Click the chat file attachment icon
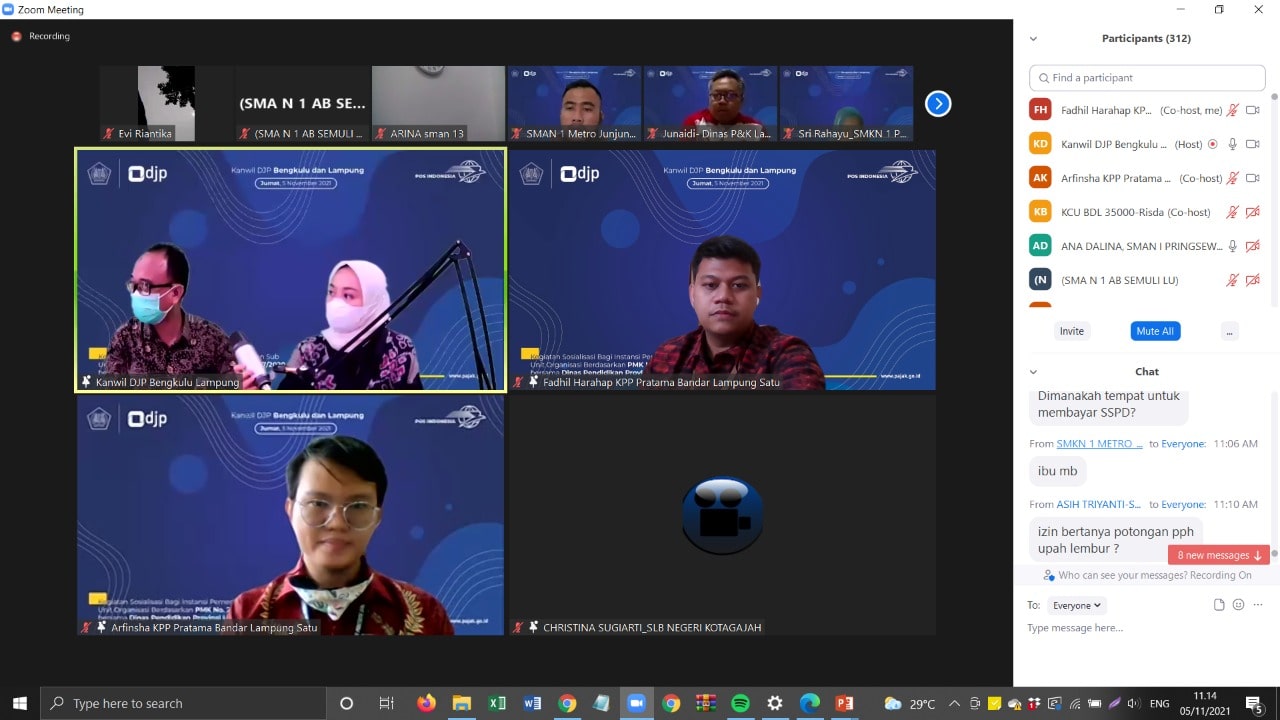 (x=1219, y=605)
